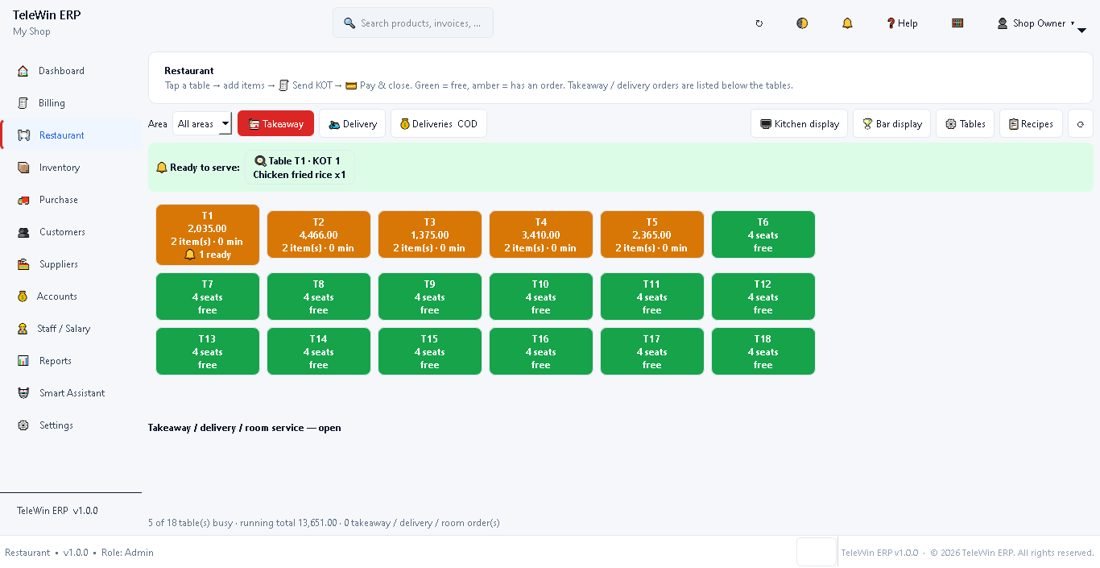Focus the search products field
The width and height of the screenshot is (1100, 568).
point(413,23)
